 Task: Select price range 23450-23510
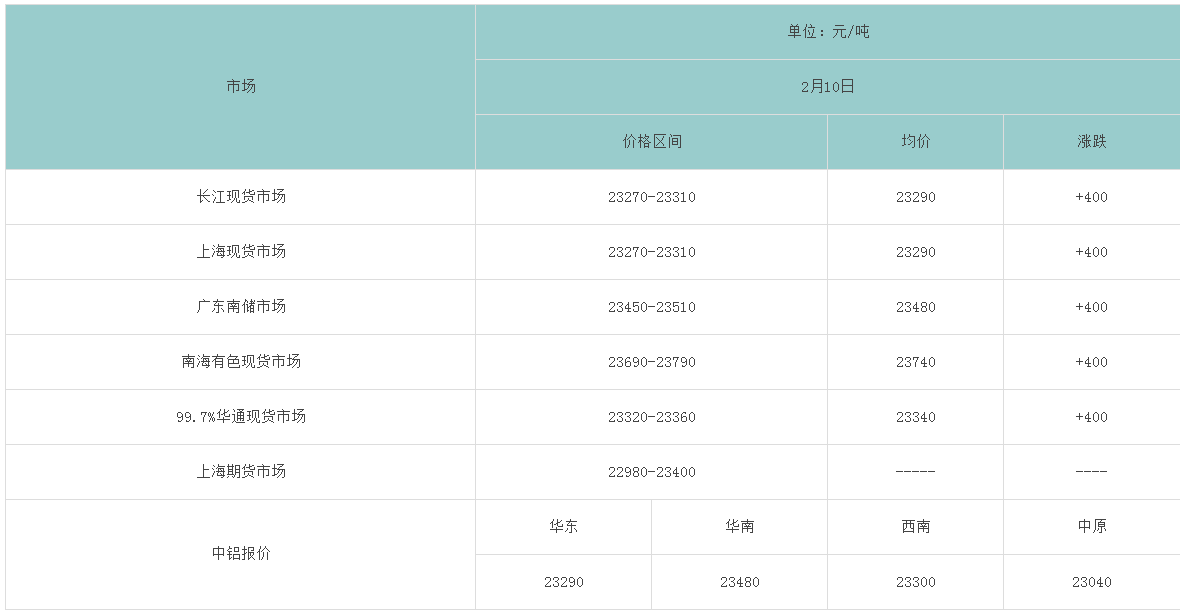652,307
